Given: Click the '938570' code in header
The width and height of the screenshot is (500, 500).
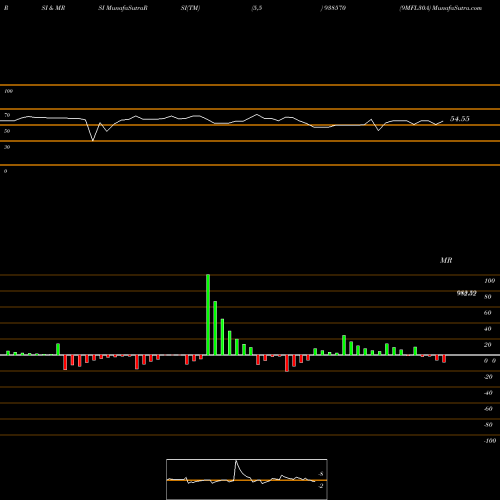Looking at the screenshot, I should pos(334,8).
